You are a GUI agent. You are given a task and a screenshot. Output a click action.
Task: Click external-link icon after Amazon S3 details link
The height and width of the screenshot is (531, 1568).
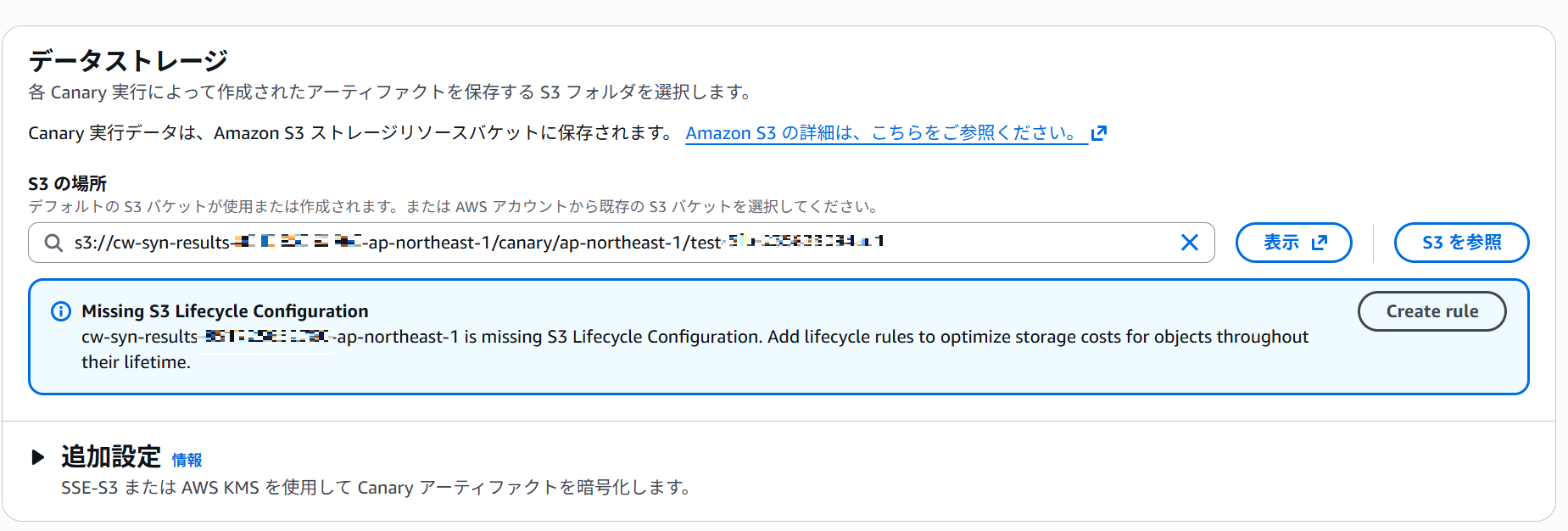(1099, 133)
